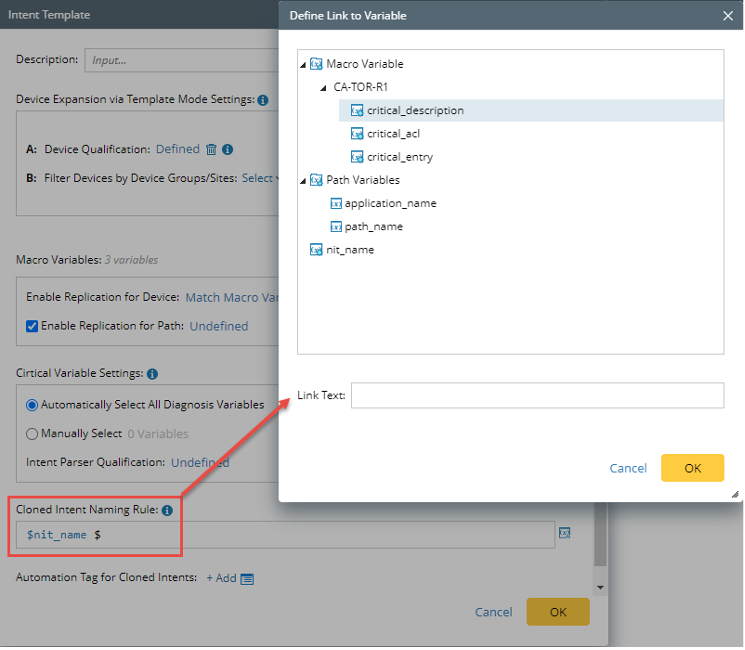Collapse the CA-TOR-R1 node
The image size is (745, 650).
click(324, 88)
